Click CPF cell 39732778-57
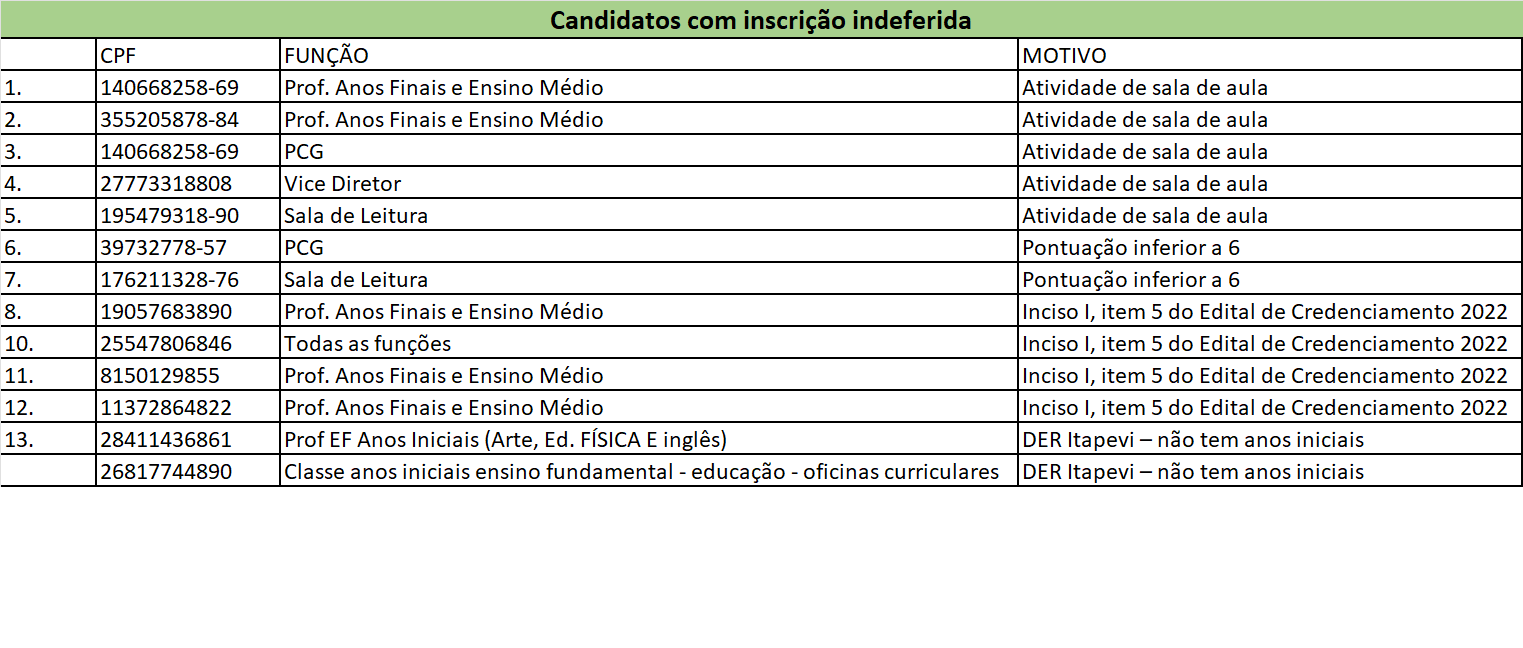 point(188,247)
